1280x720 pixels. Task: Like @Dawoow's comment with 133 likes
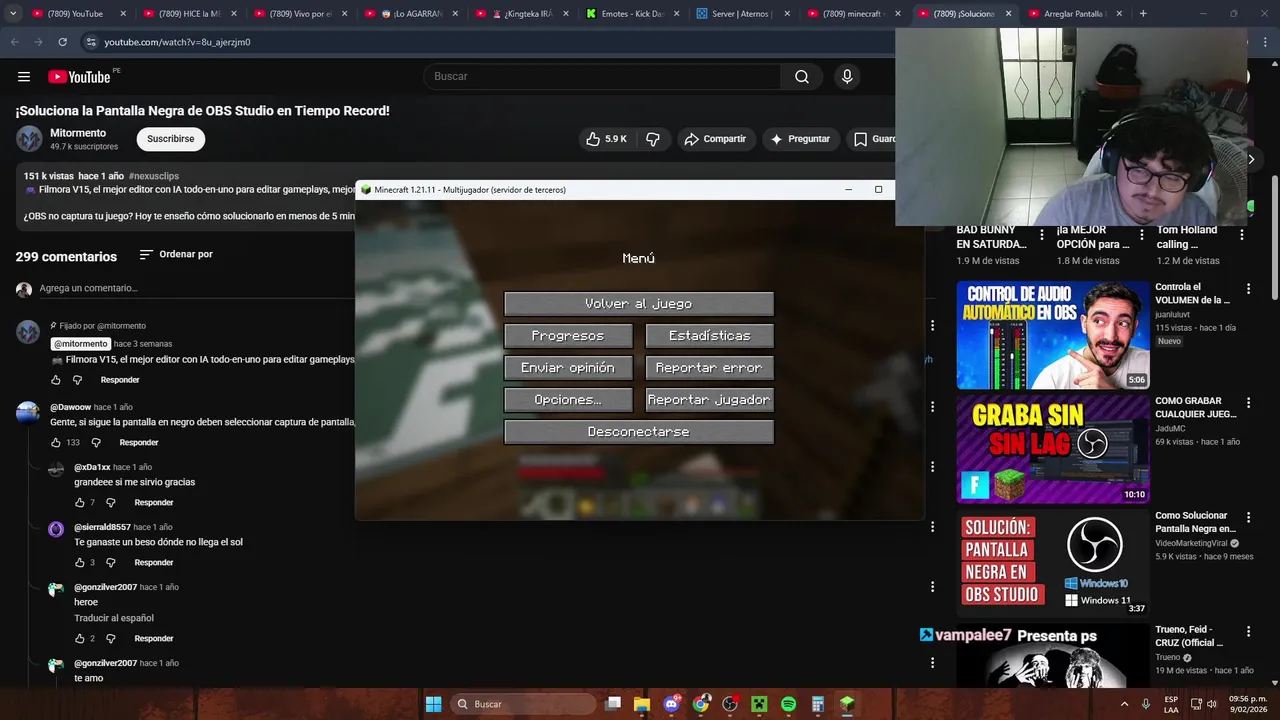pos(56,442)
